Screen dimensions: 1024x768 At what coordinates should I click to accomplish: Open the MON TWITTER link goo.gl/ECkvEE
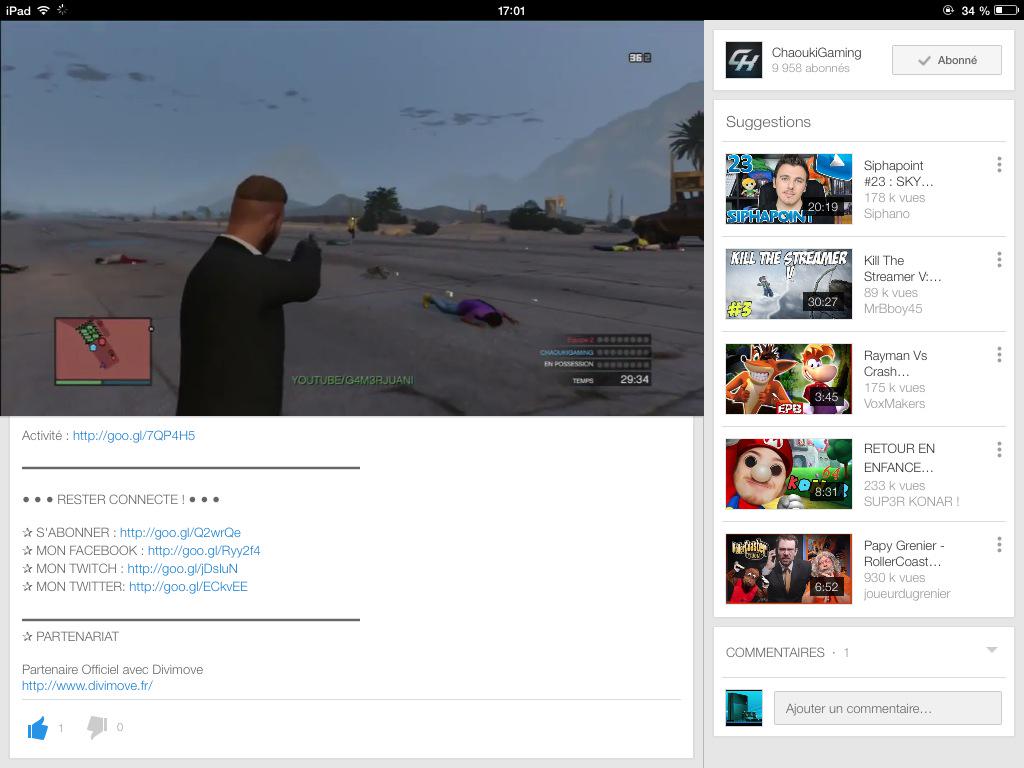click(188, 586)
